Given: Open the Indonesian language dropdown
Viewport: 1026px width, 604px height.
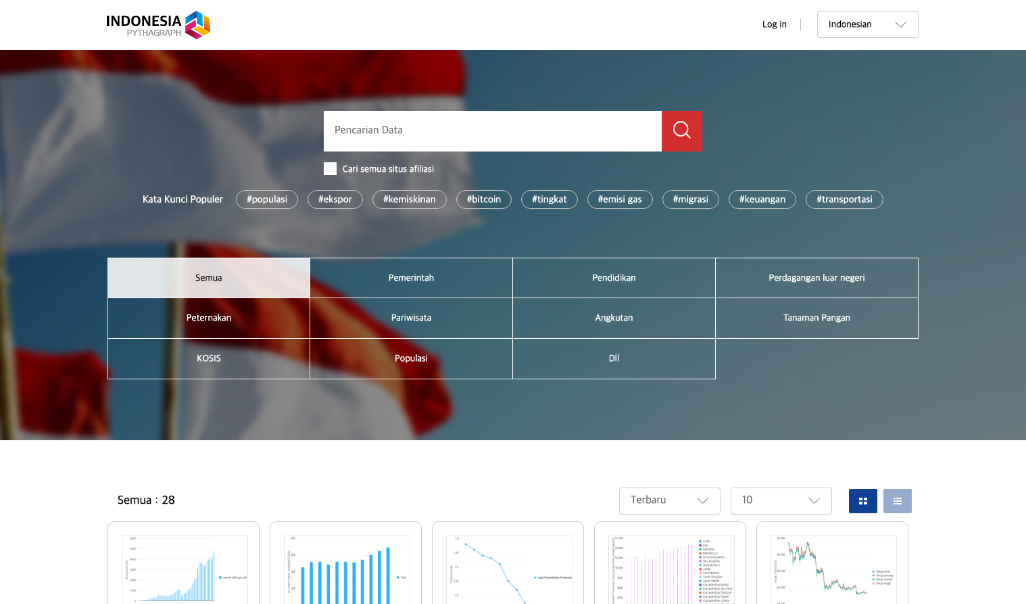Looking at the screenshot, I should [867, 24].
